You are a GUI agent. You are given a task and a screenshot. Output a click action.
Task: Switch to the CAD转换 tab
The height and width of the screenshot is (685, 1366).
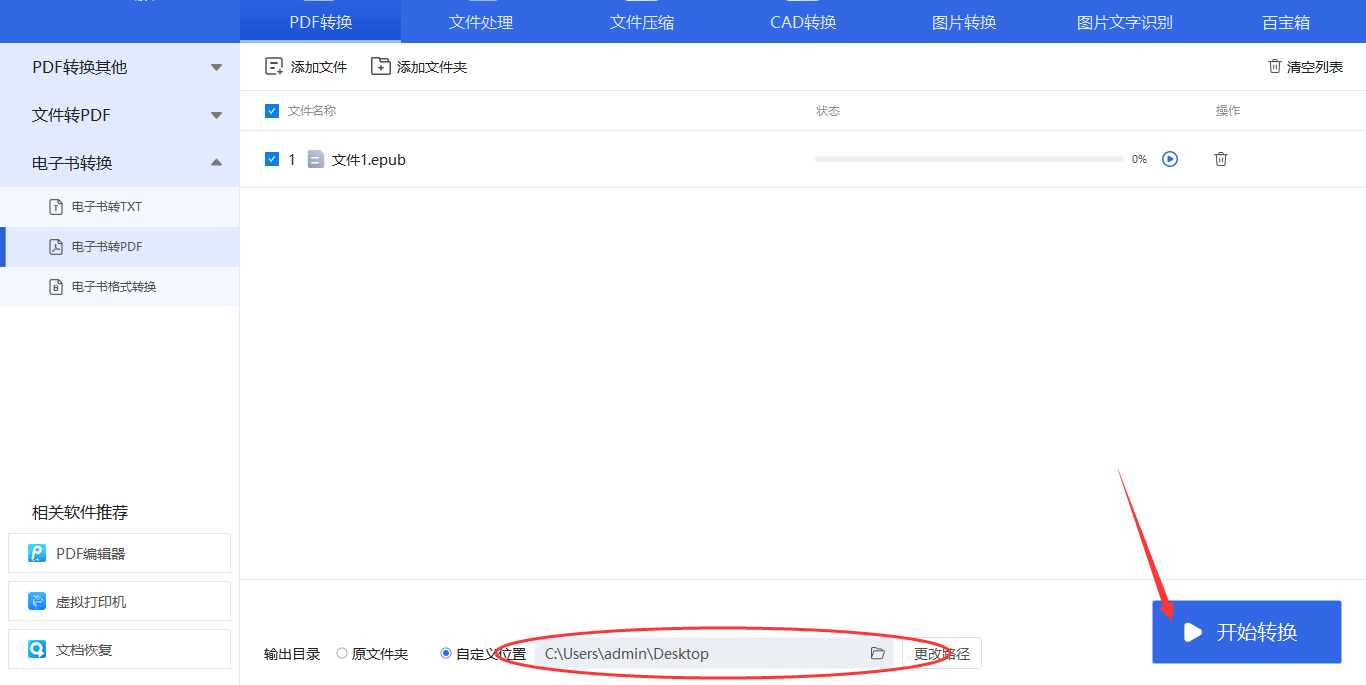[803, 22]
